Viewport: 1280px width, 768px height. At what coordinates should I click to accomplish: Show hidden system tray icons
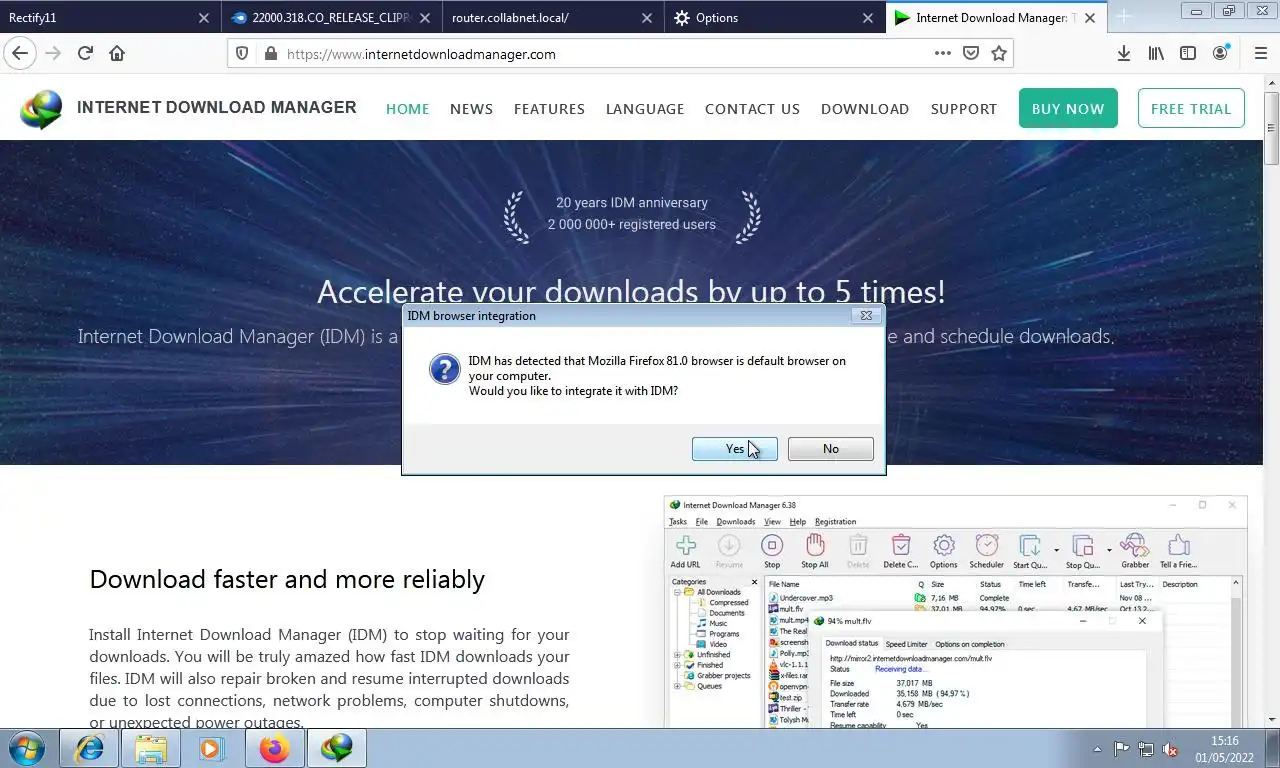(x=1097, y=749)
